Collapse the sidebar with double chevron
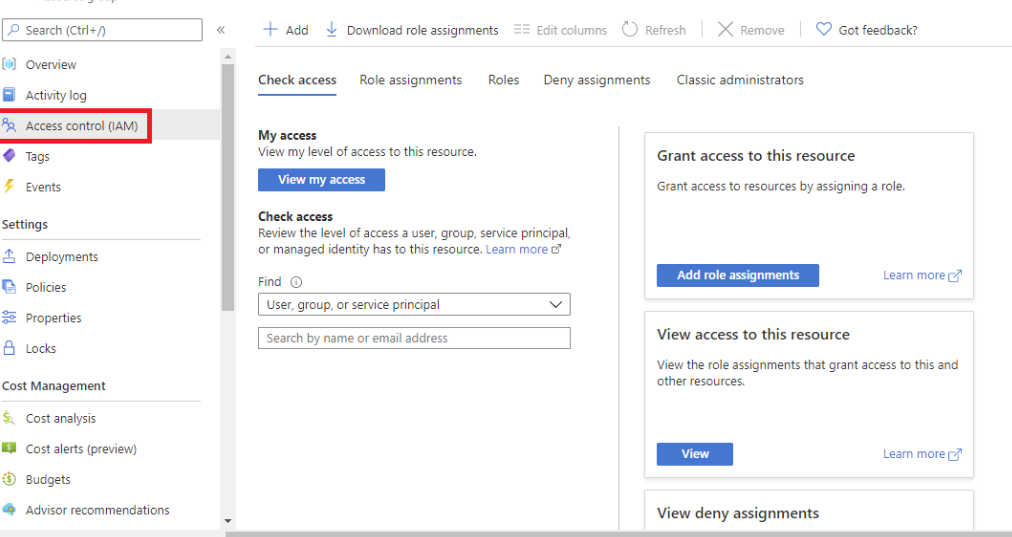Viewport: 1012px width, 537px height. [221, 30]
